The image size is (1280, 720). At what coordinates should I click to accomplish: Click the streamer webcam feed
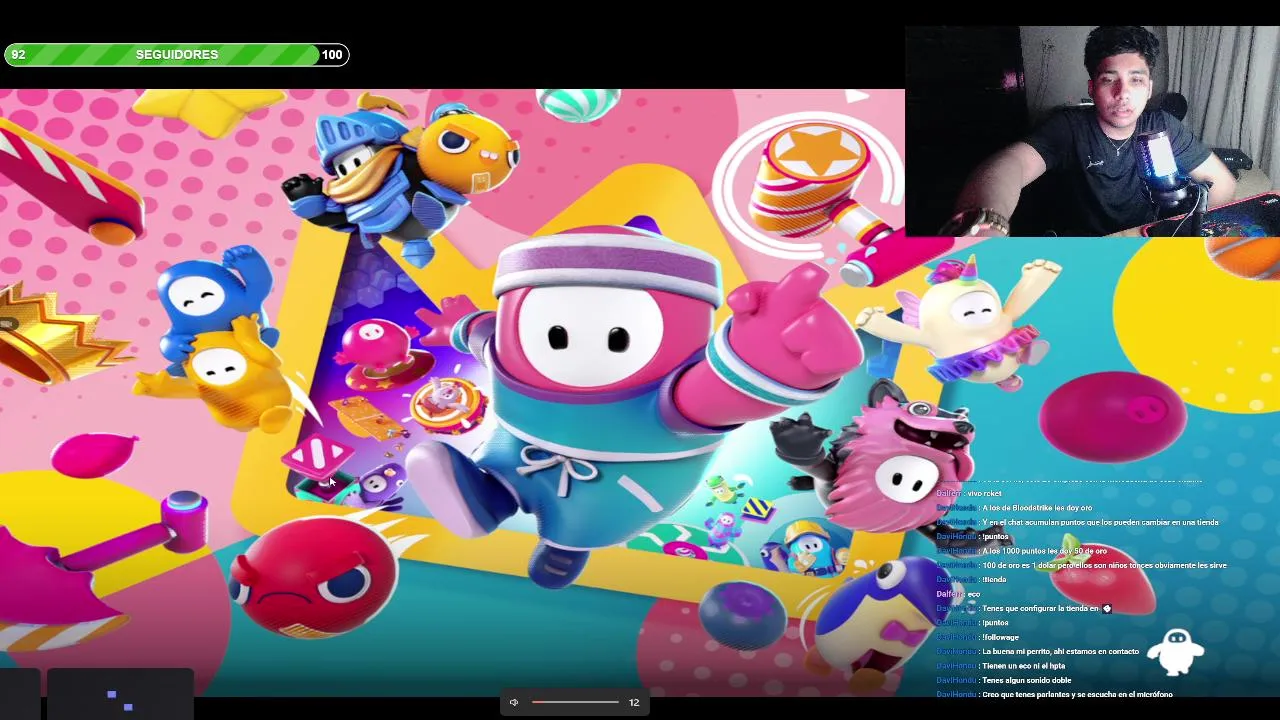(x=1092, y=131)
